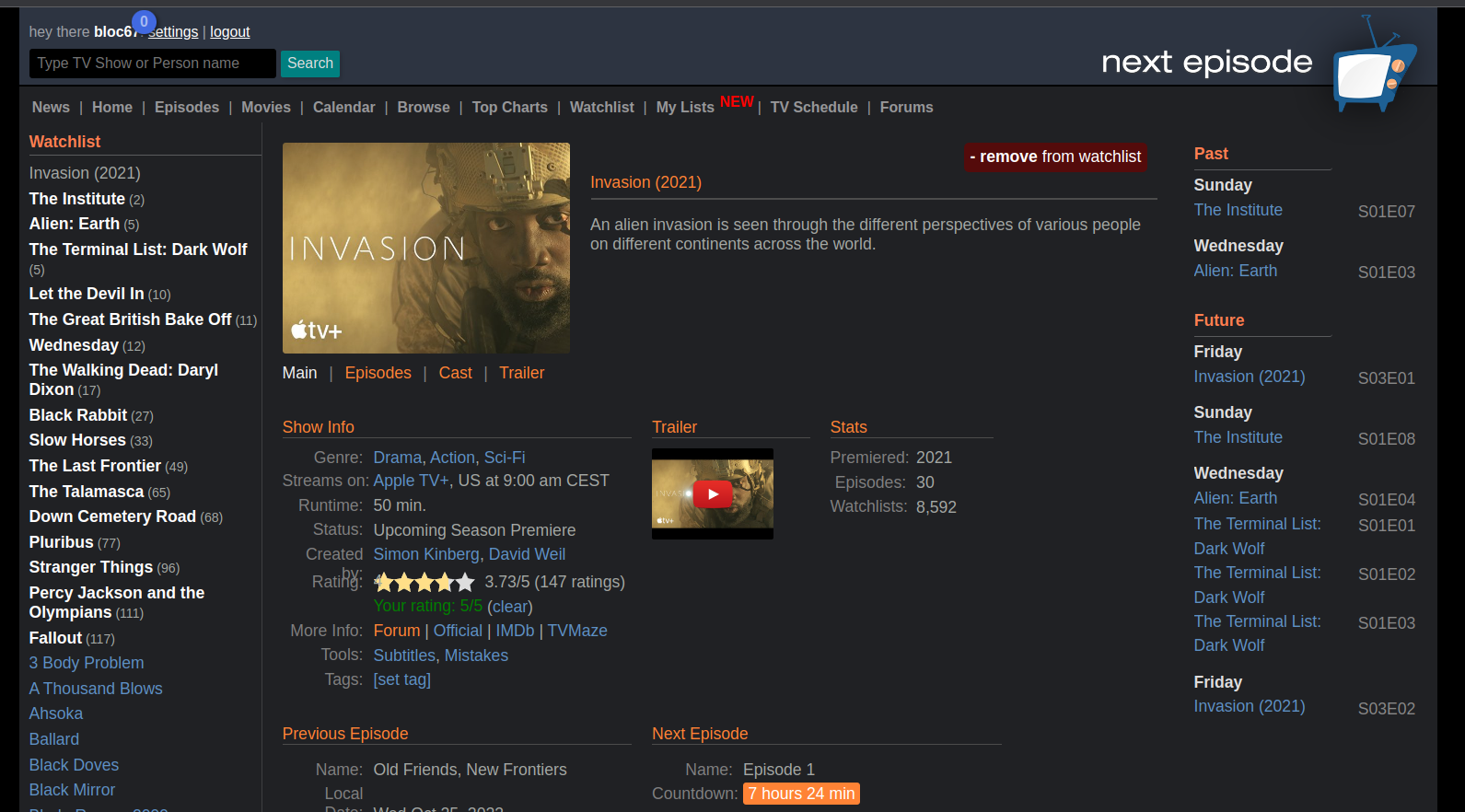
Task: Open 3 Body Problem in the watchlist
Action: [x=87, y=663]
